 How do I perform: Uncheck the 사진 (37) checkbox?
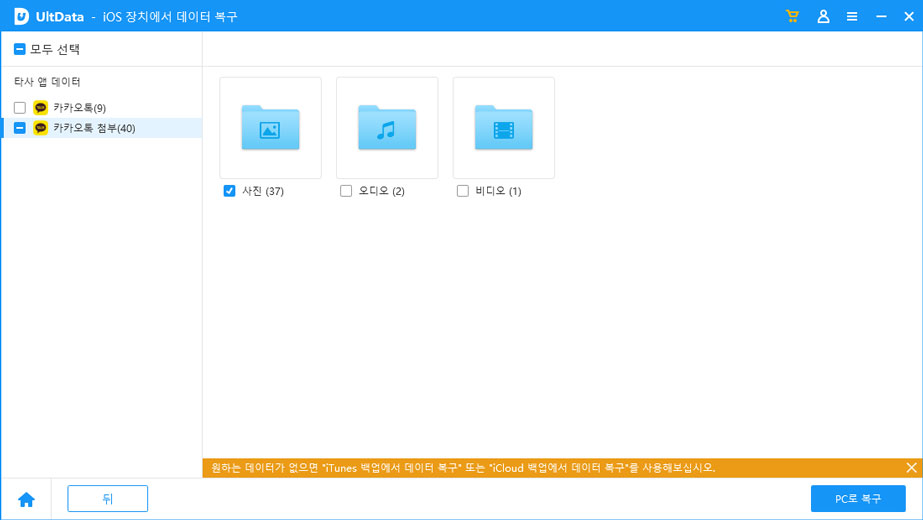pyautogui.click(x=230, y=191)
